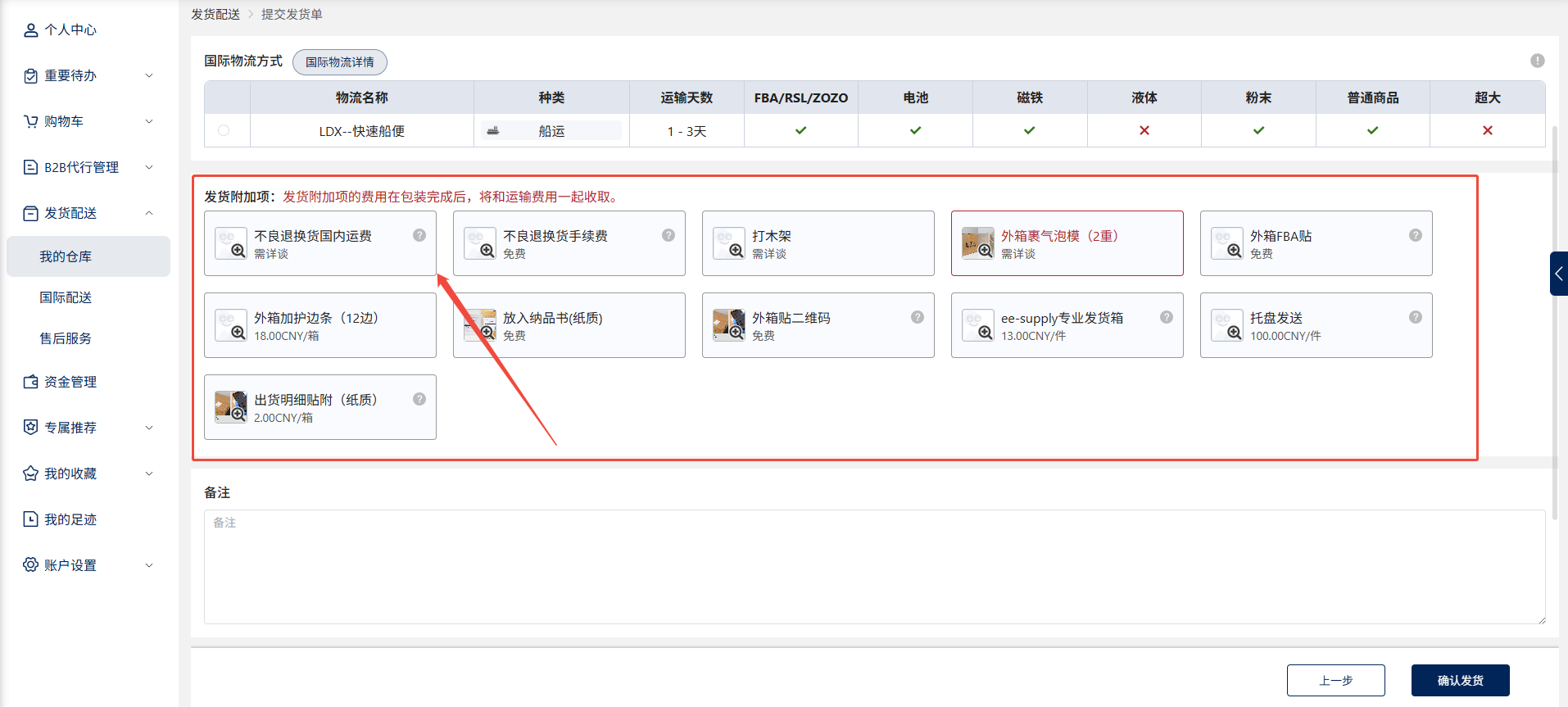Viewport: 1568px width, 707px height.
Task: Open help icon for ee-supply专业发货箱
Action: click(1167, 317)
